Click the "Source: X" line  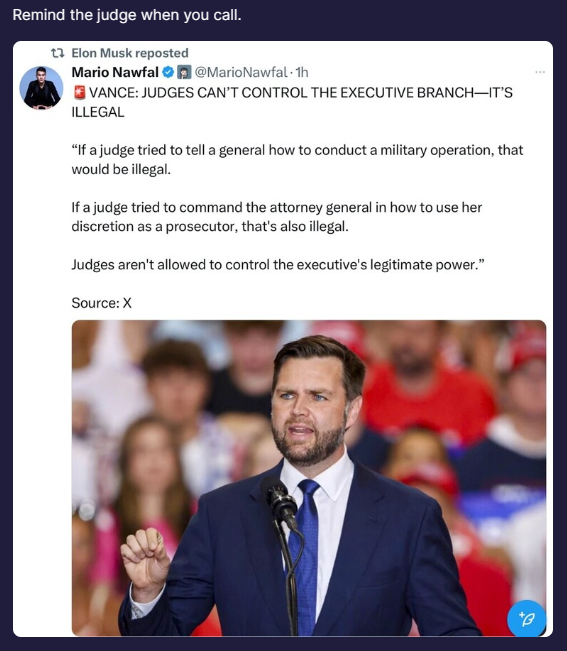tap(101, 303)
